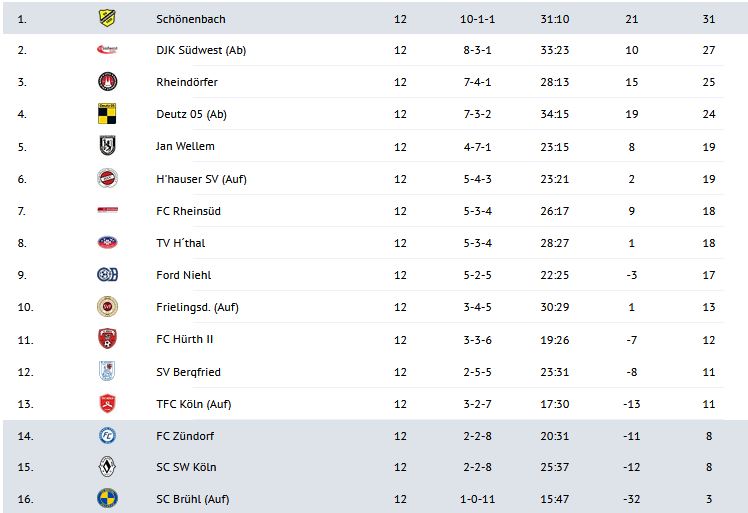The width and height of the screenshot is (748, 513).
Task: Click the Deutz 05 yellow-black crest
Action: [107, 114]
